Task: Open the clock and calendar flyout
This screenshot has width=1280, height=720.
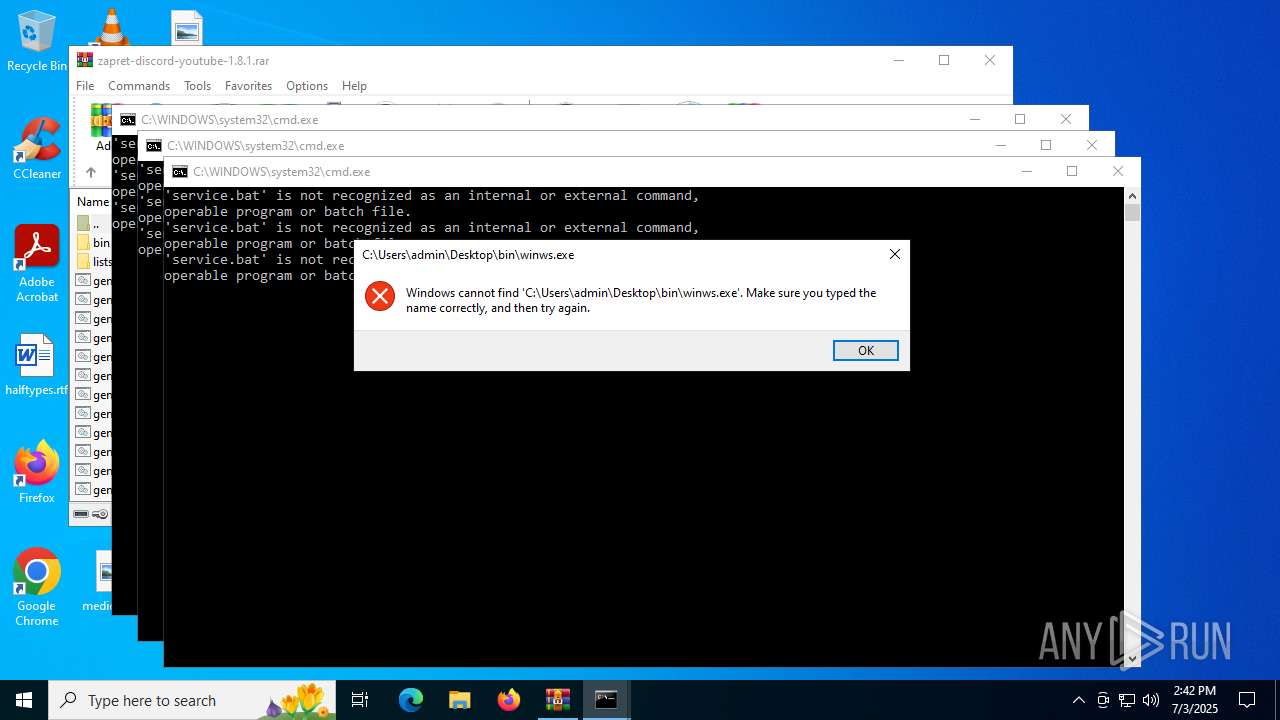Action: tap(1195, 700)
